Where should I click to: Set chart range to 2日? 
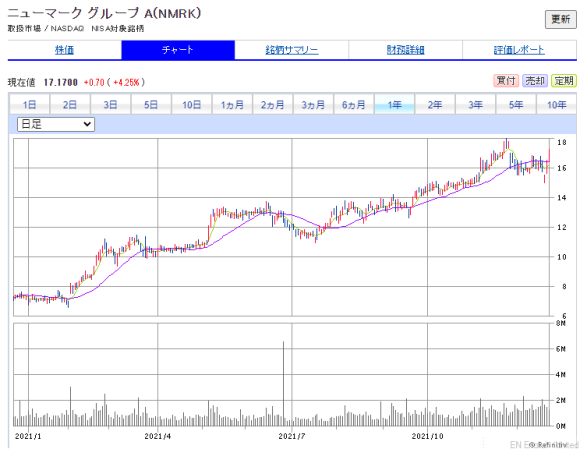[x=70, y=105]
